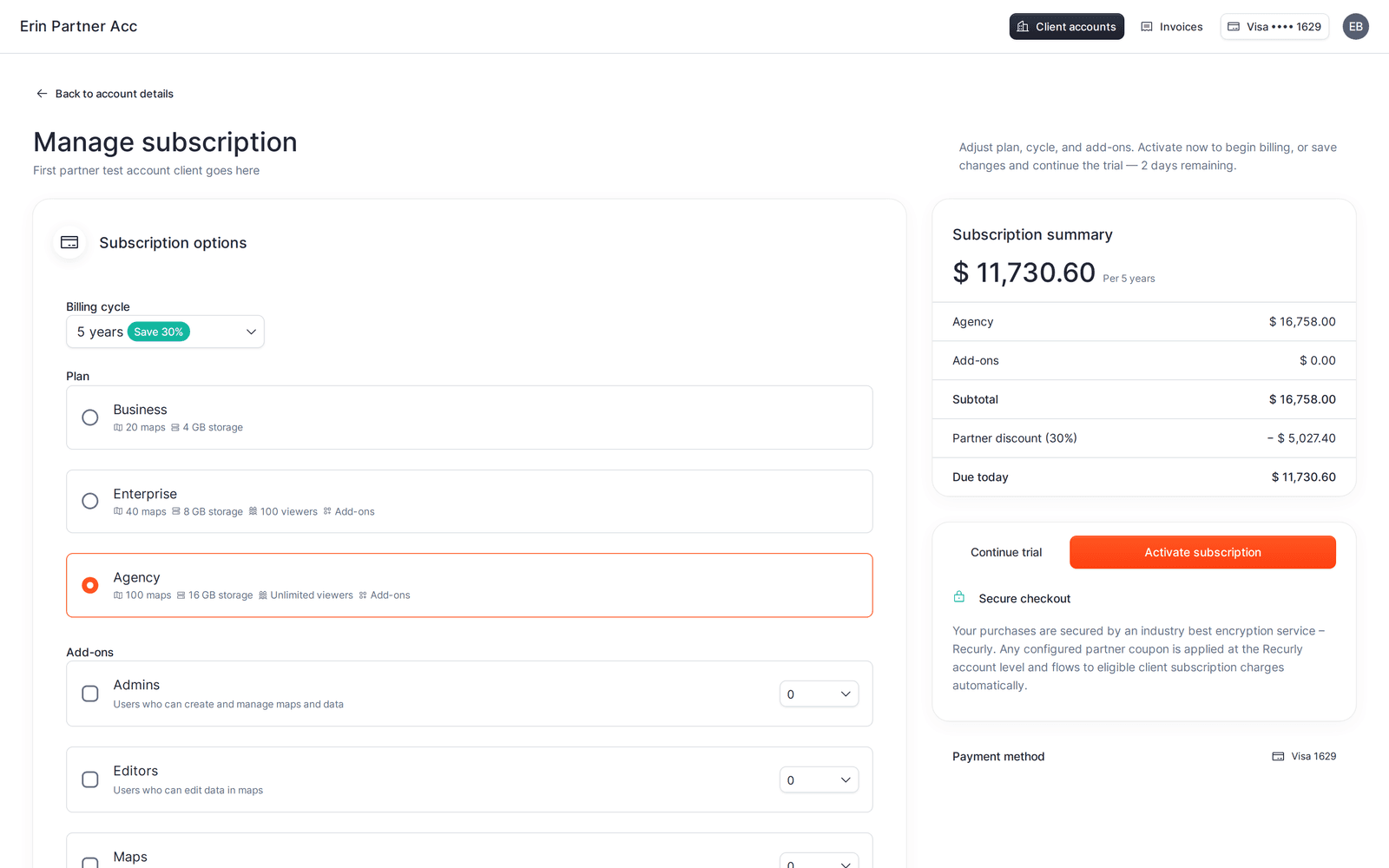Click the Client accounts building icon

[1023, 27]
